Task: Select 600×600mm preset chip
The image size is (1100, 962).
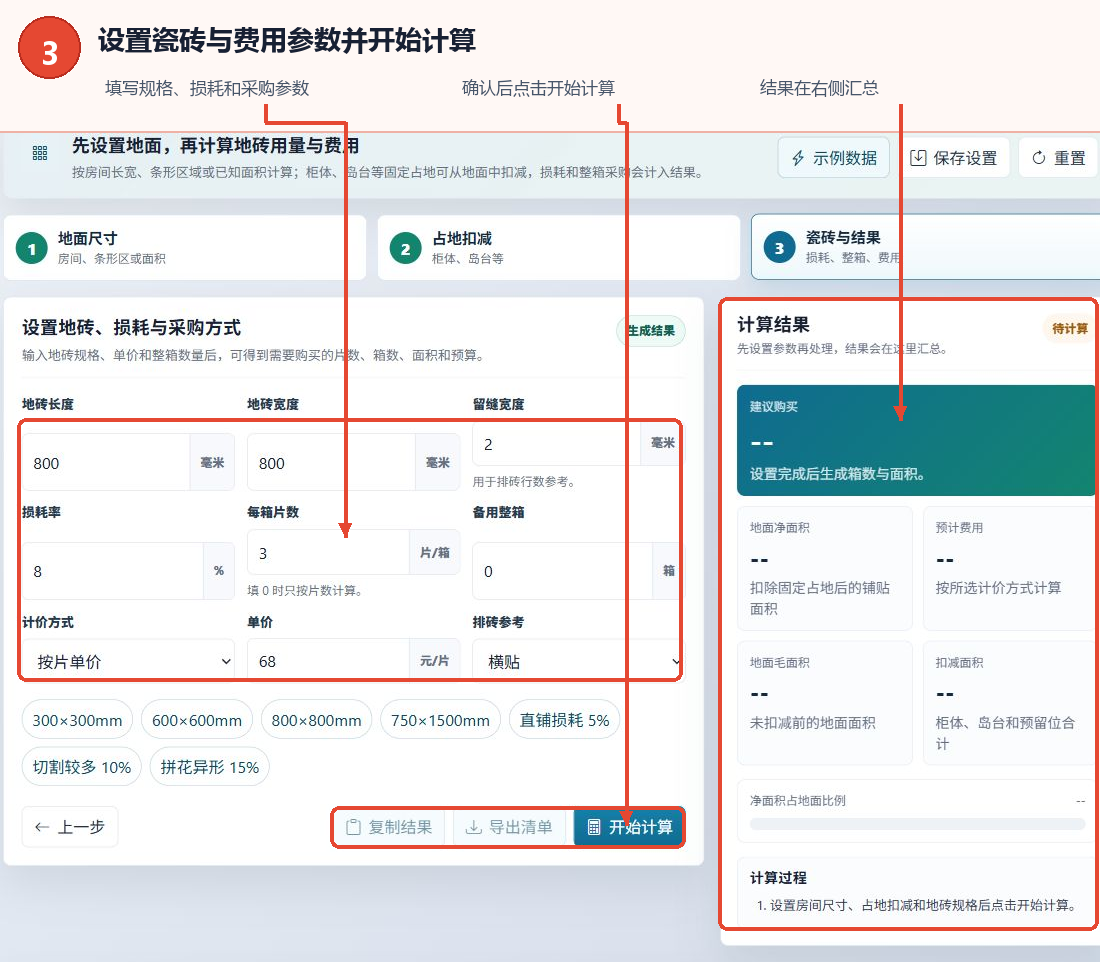Action: pos(197,720)
